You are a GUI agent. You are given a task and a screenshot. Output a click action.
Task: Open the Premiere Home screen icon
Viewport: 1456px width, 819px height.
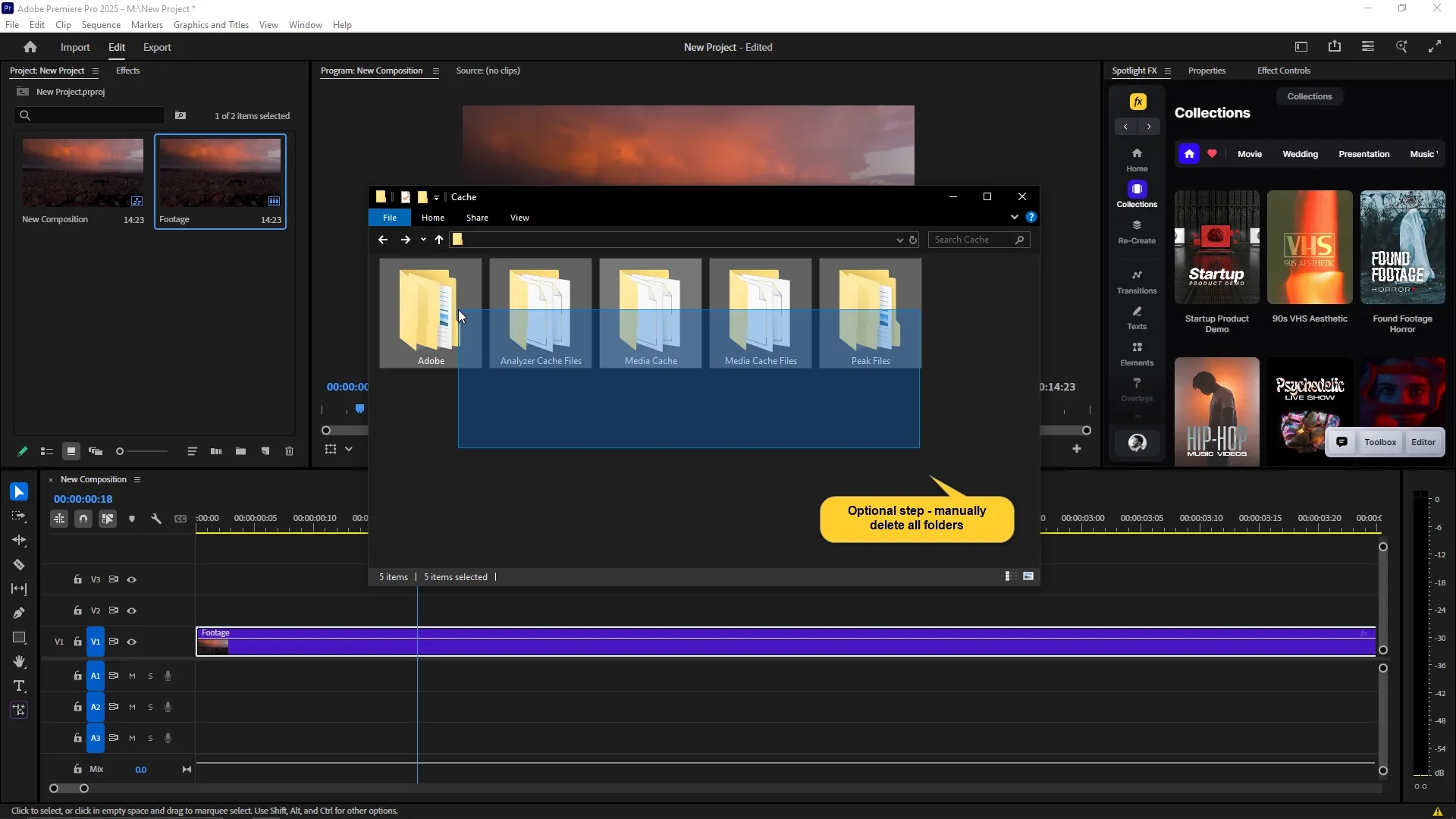[30, 47]
